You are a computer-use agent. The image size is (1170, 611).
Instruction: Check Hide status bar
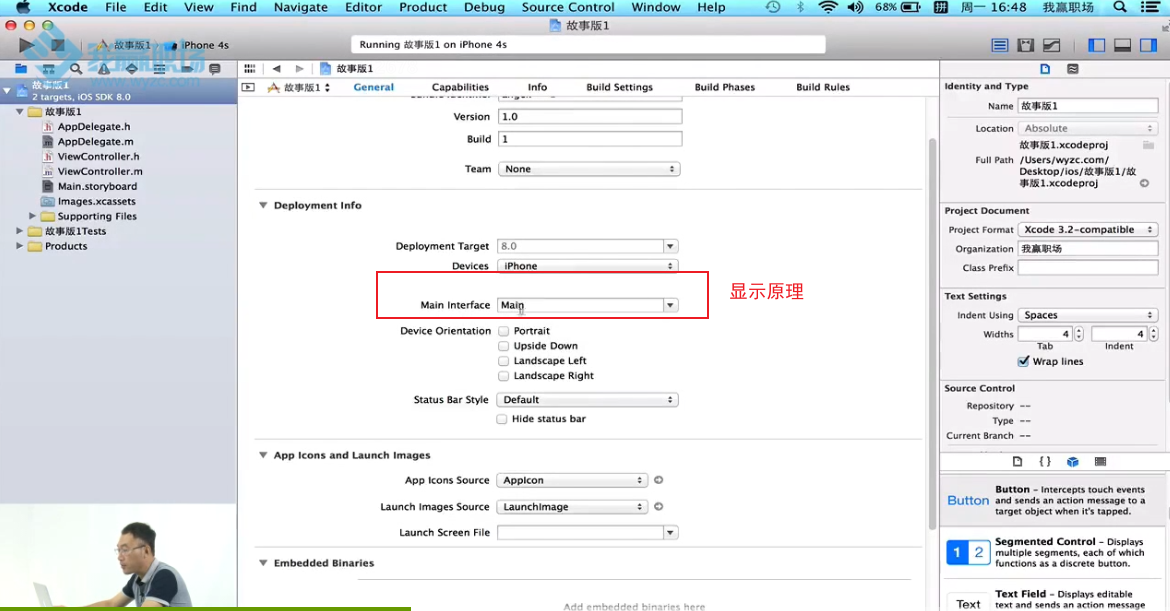502,419
